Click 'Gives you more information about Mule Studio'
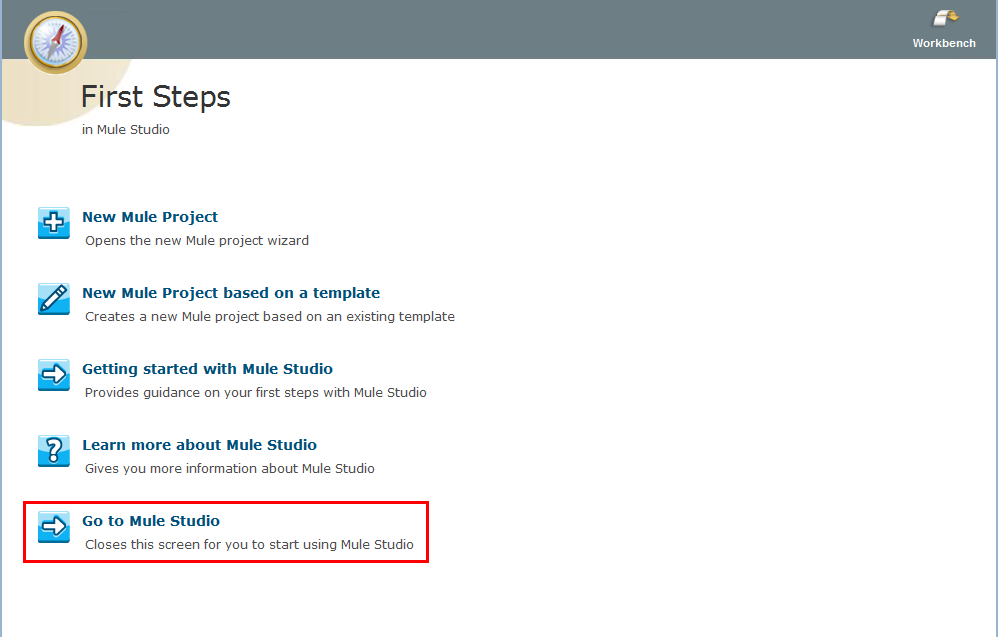Image resolution: width=998 pixels, height=637 pixels. point(230,468)
